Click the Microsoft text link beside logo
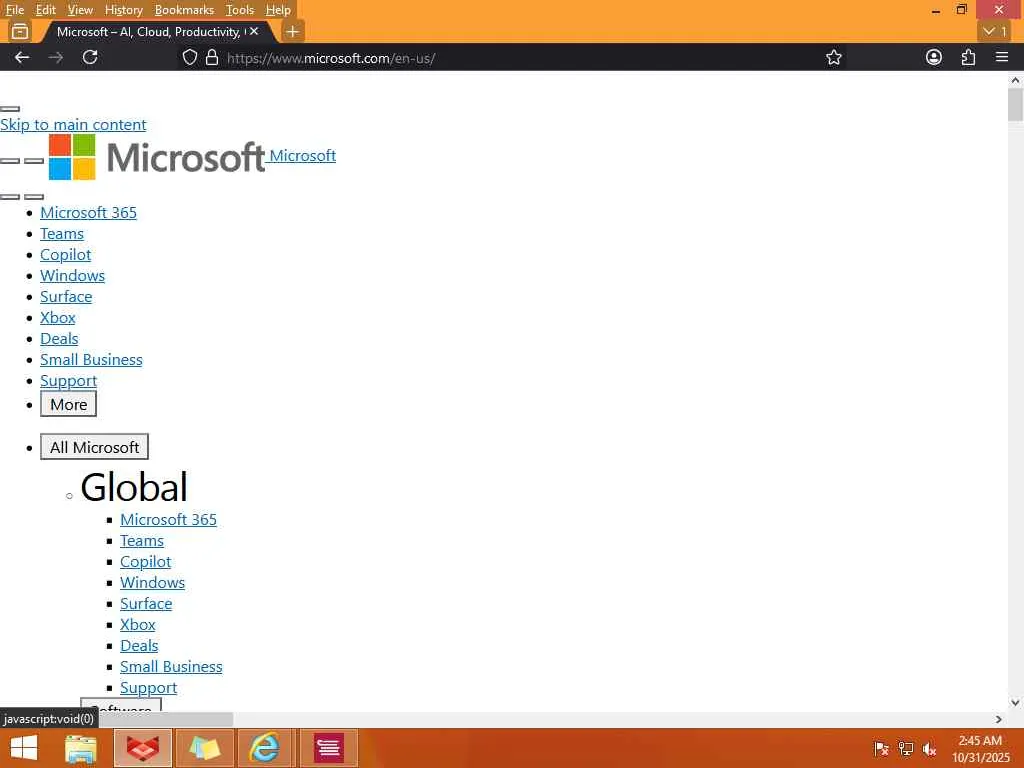 point(302,155)
